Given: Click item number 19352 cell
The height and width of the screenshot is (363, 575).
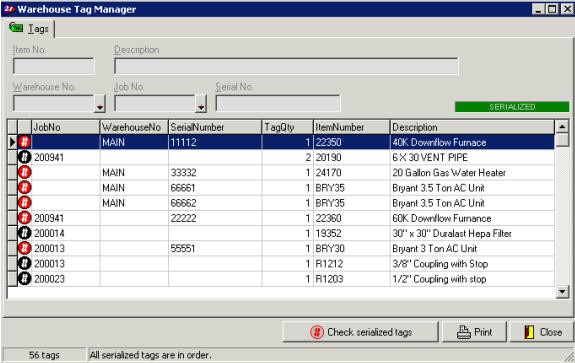Looking at the screenshot, I should coord(352,233).
